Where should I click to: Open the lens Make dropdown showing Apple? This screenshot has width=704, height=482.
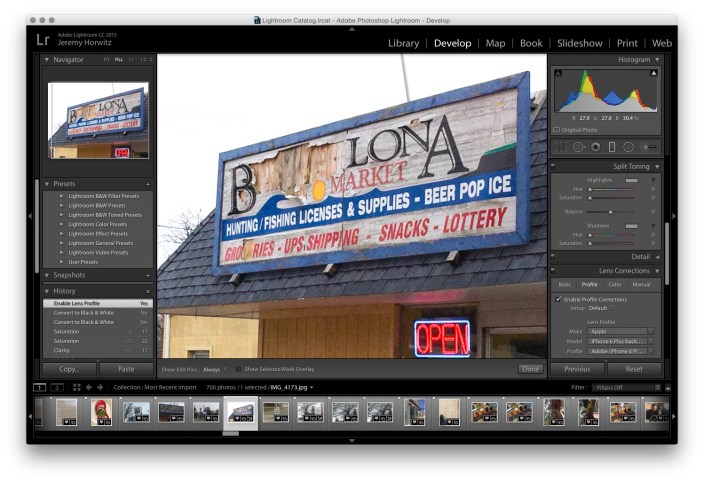coord(620,331)
